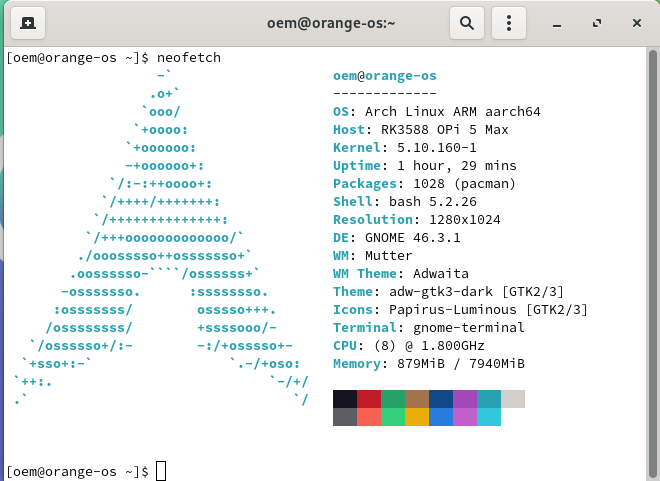Click the black color block

(x=345, y=399)
